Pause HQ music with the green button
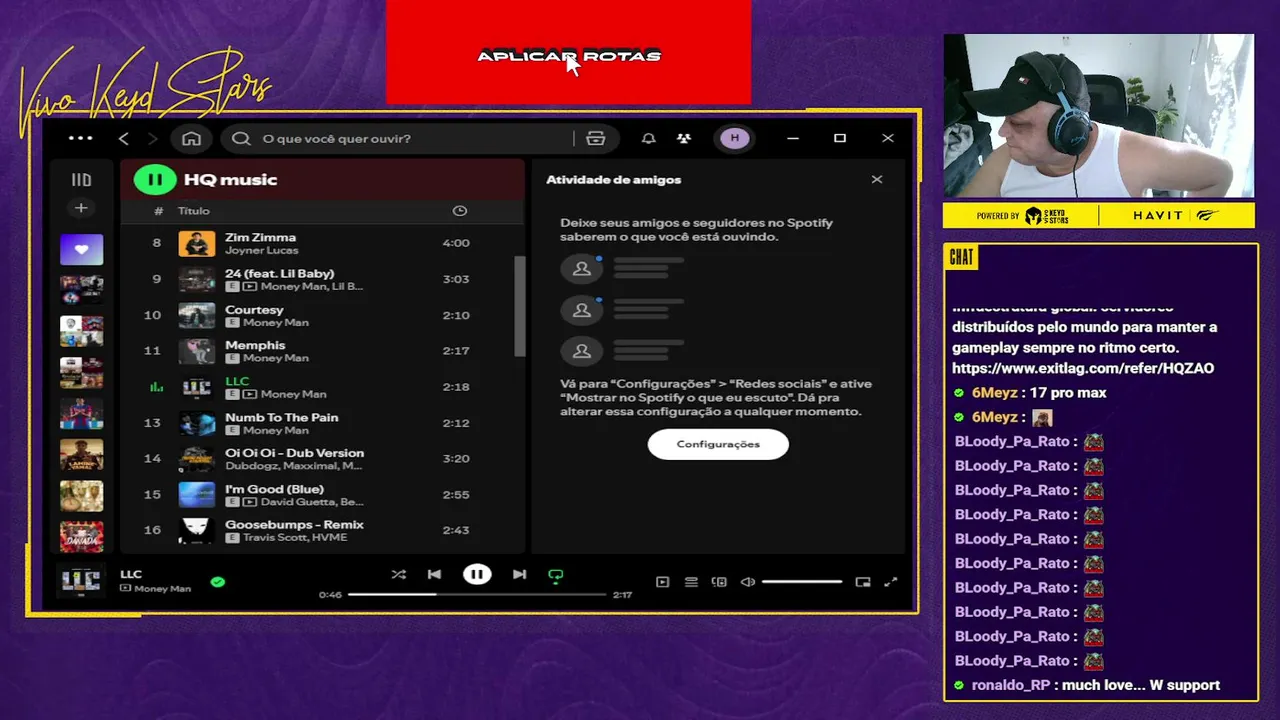 (x=154, y=180)
